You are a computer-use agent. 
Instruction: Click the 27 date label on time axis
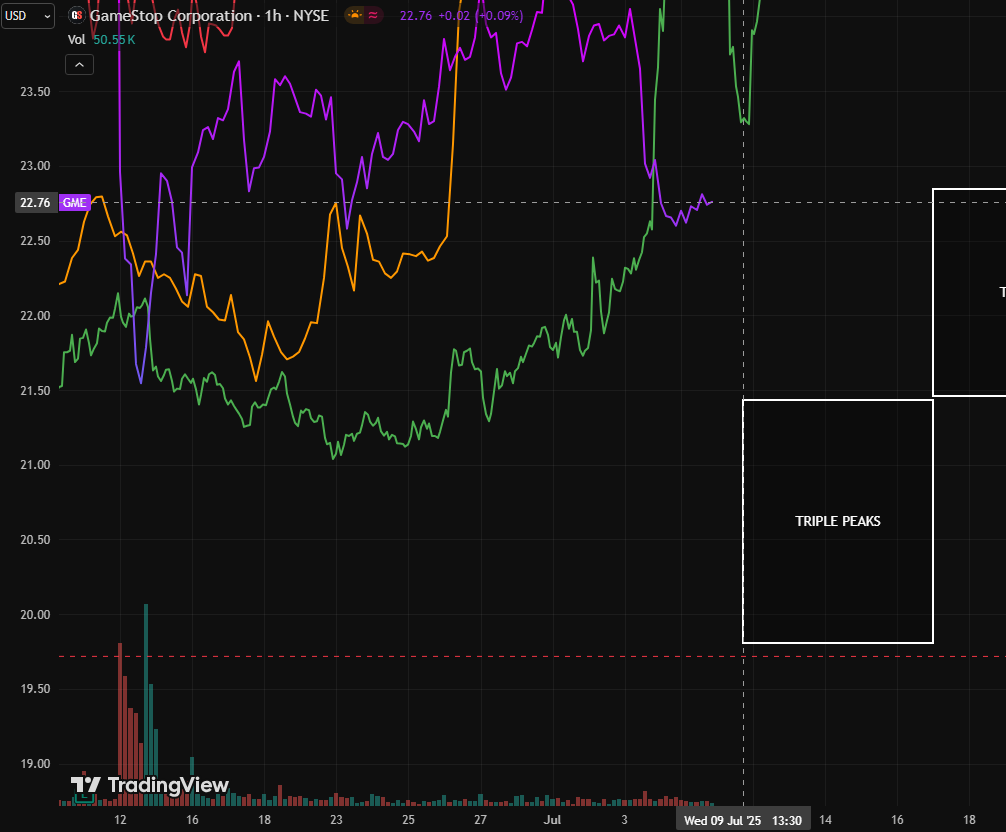coord(481,820)
